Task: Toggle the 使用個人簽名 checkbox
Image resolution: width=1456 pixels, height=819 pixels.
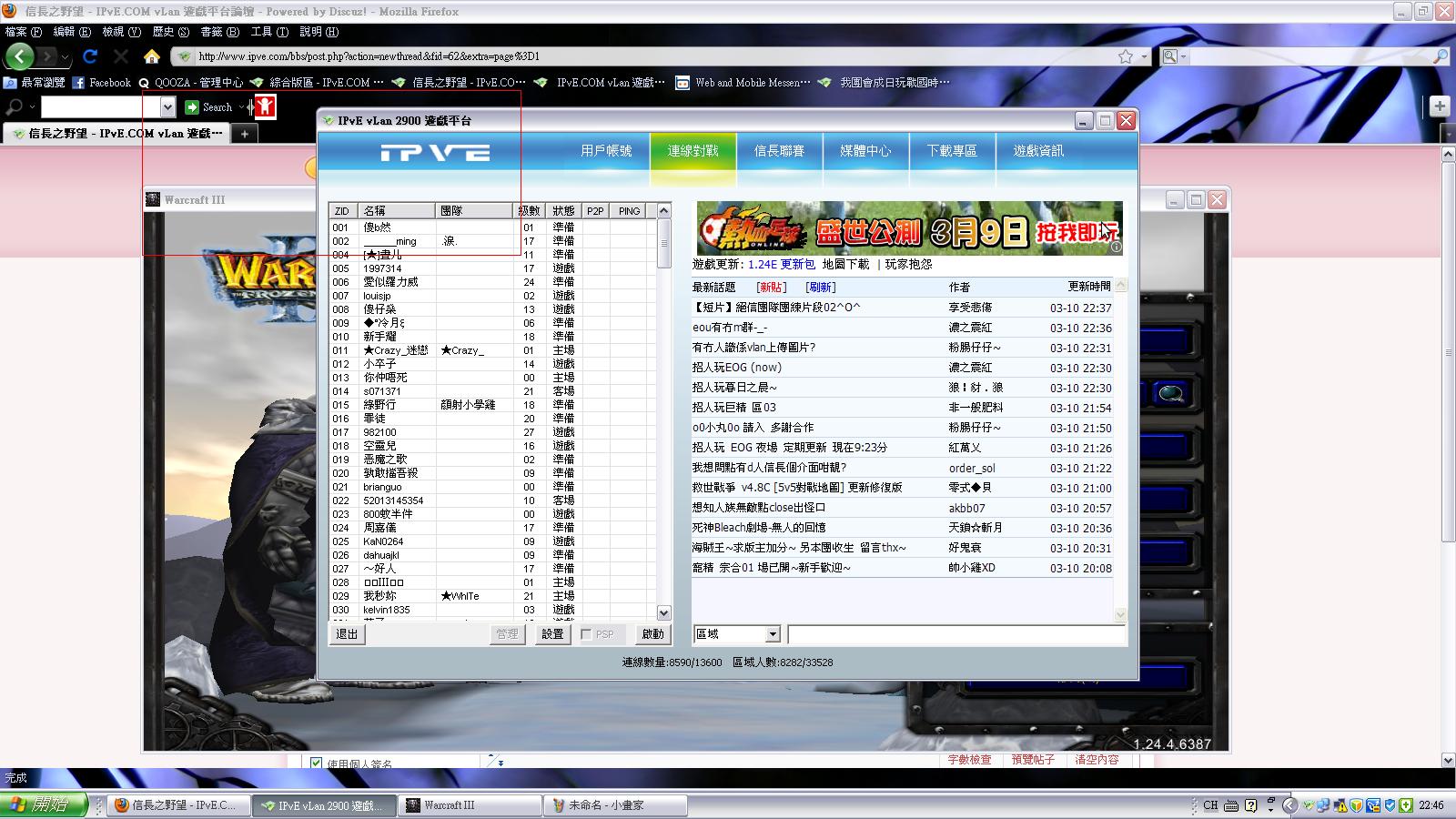Action: (316, 763)
